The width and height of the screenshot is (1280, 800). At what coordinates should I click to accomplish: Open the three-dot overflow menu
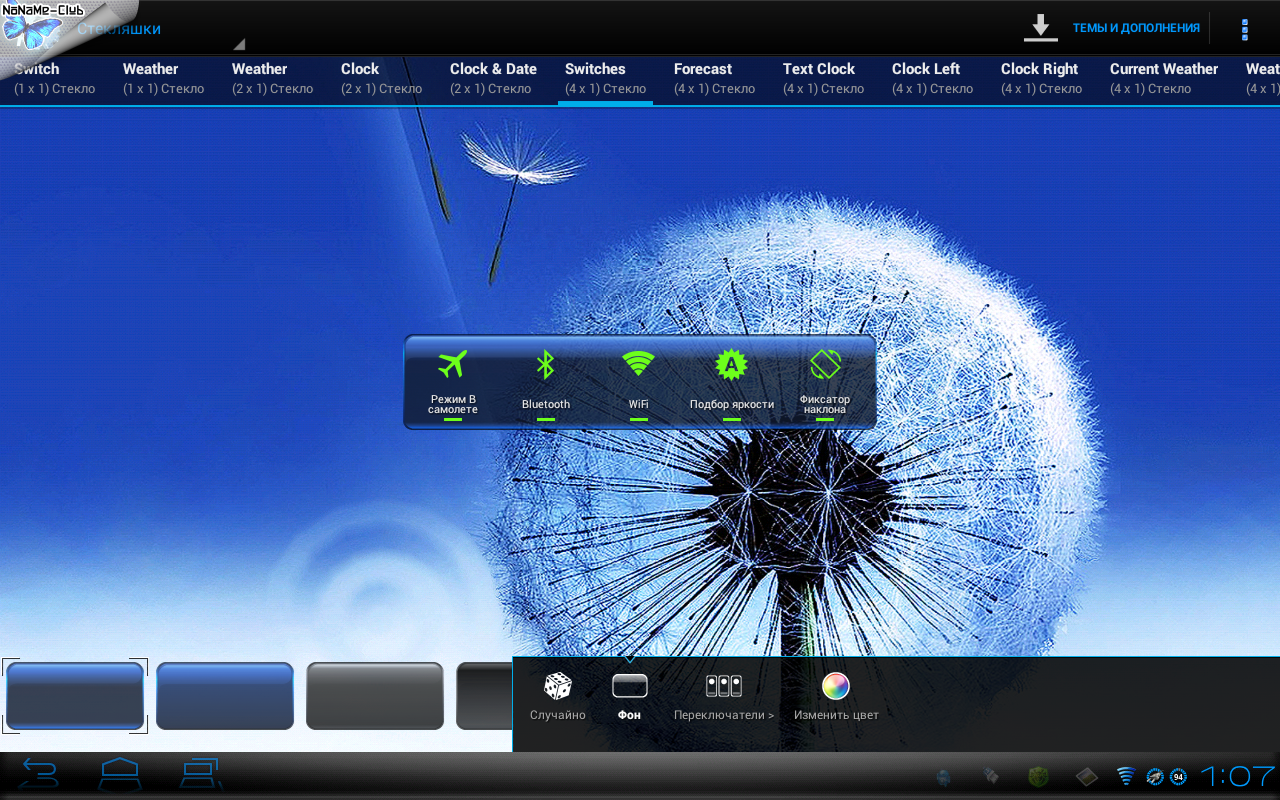coord(1244,29)
